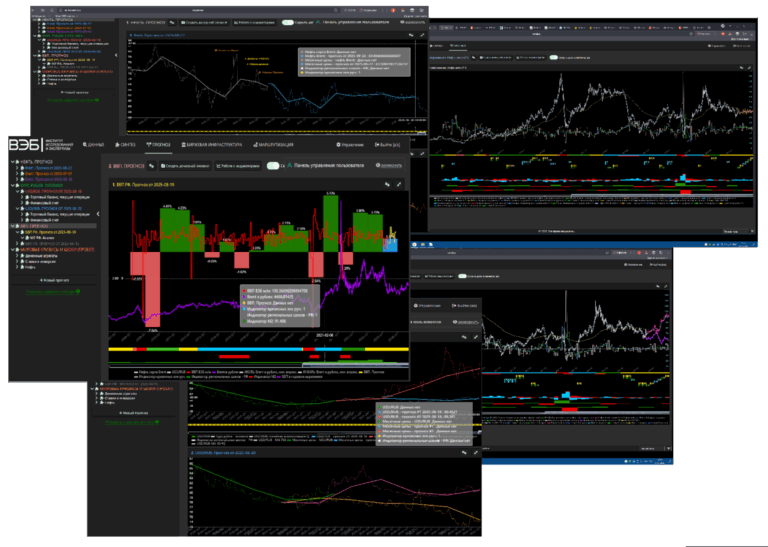Expand chart fullscreen in lower-right chart window
768x547 pixels.
pos(666,286)
